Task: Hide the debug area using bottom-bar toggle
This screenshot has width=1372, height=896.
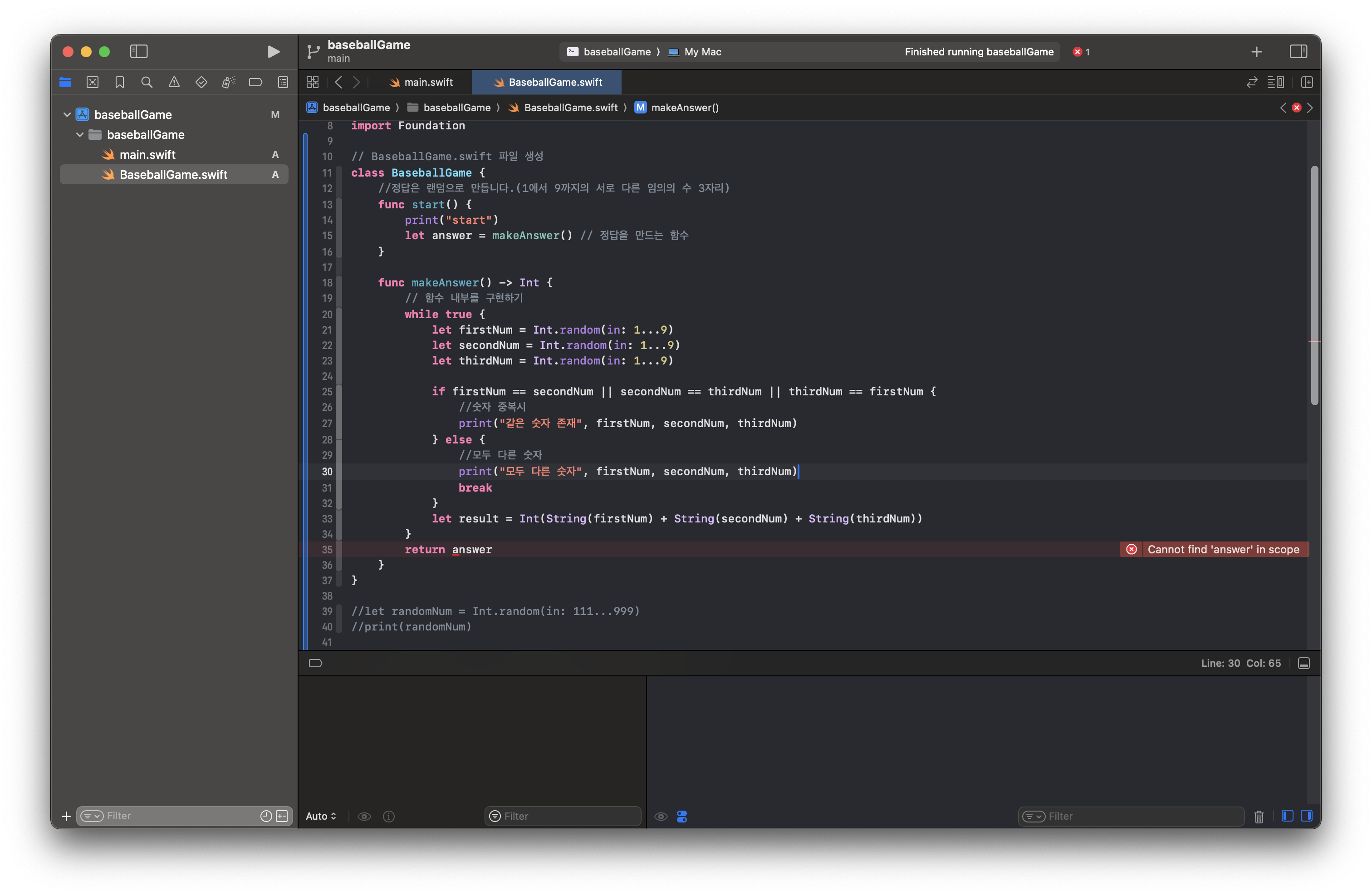Action: pos(1303,663)
